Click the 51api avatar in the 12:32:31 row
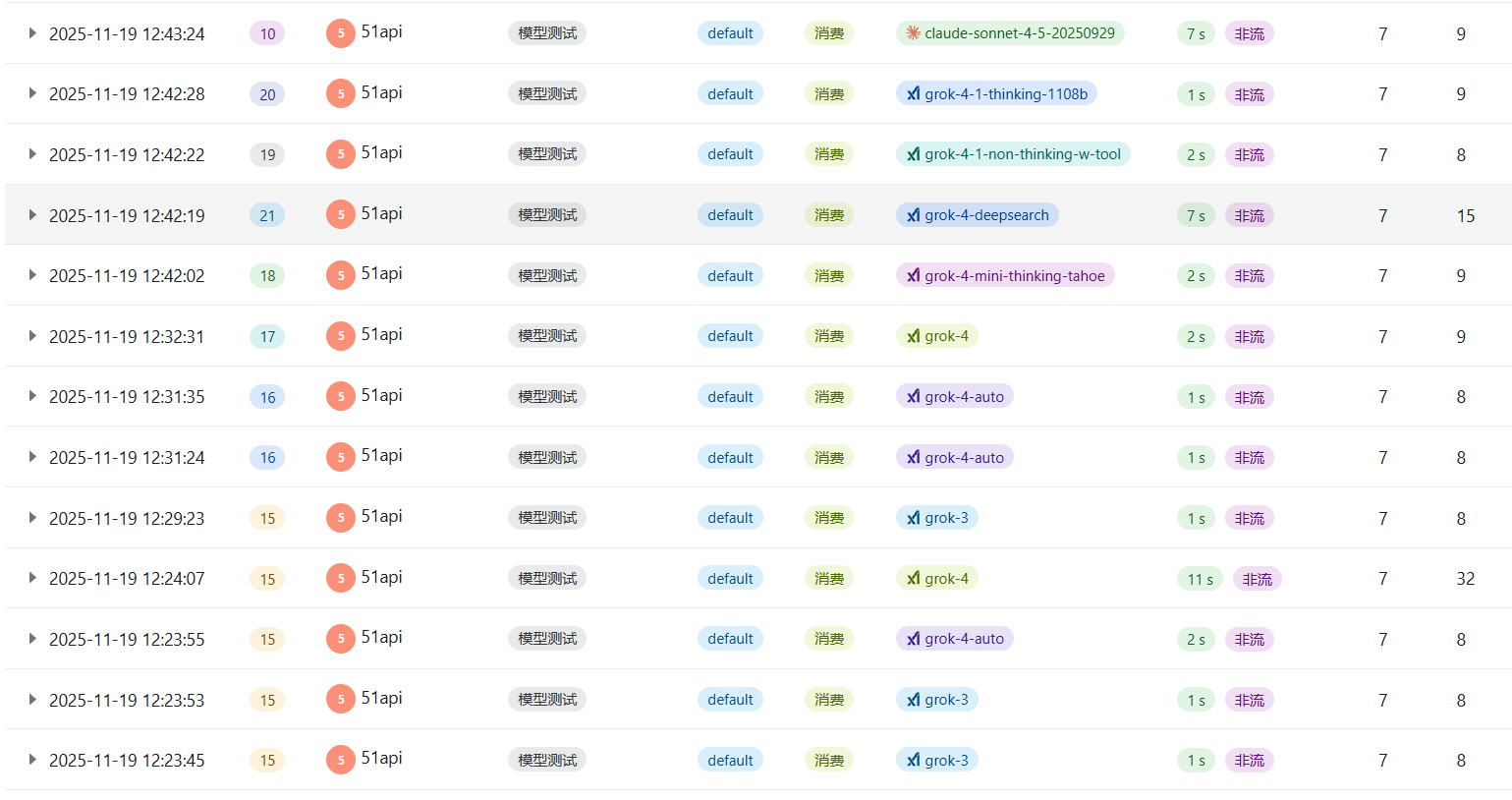This screenshot has height=800, width=1512. click(340, 336)
